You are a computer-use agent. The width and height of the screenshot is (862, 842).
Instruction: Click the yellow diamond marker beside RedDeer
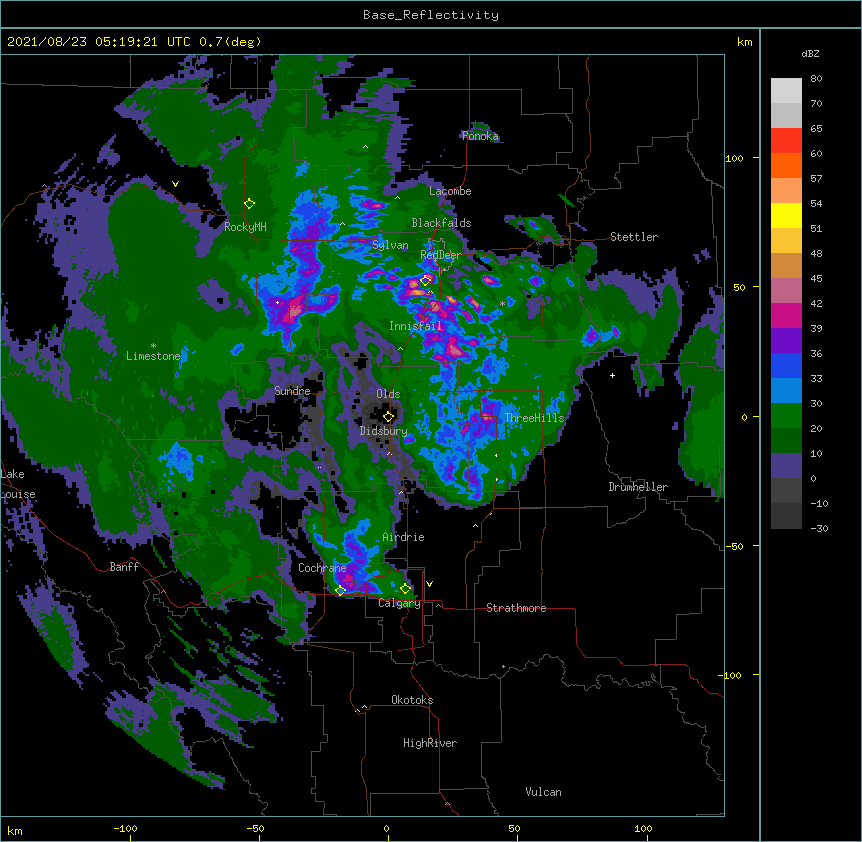[425, 281]
